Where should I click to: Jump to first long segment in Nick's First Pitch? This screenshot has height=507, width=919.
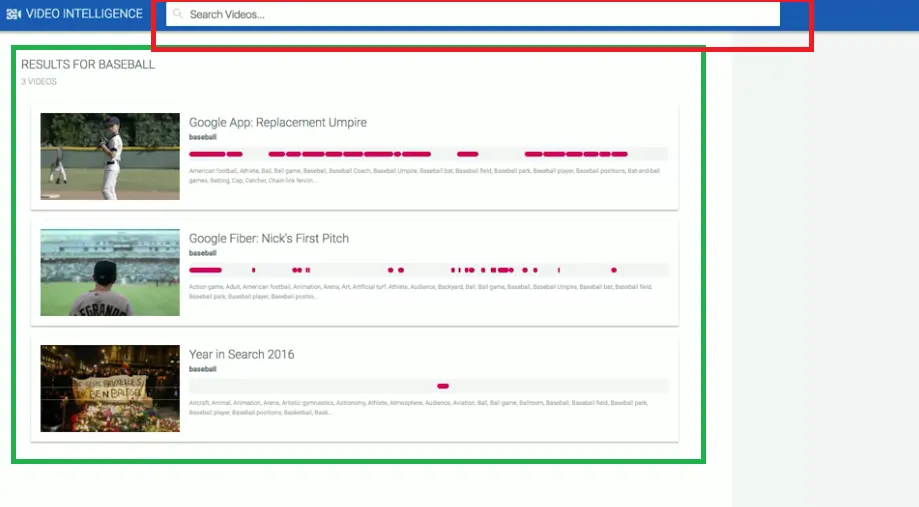(206, 270)
